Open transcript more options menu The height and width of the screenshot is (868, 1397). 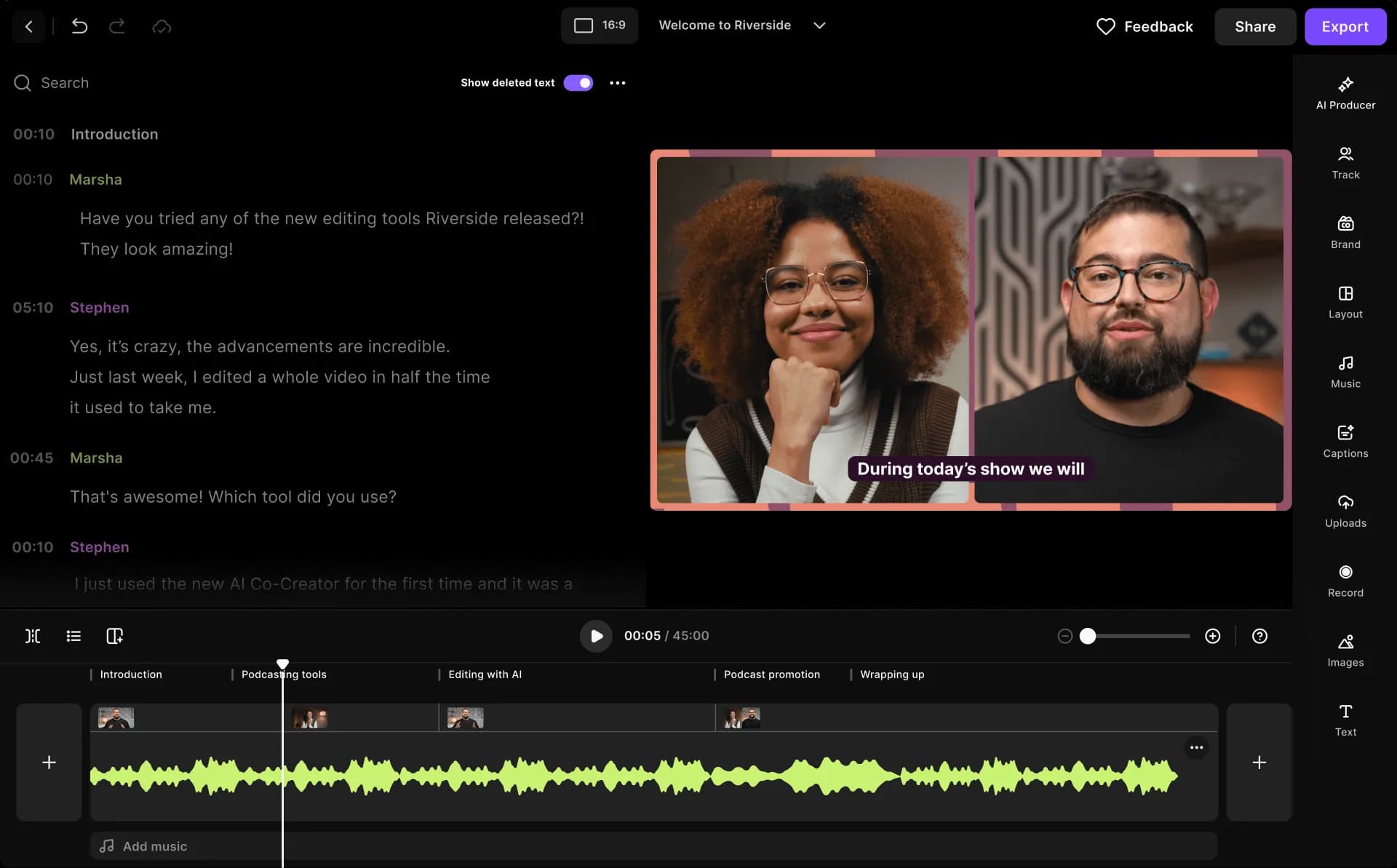point(618,83)
